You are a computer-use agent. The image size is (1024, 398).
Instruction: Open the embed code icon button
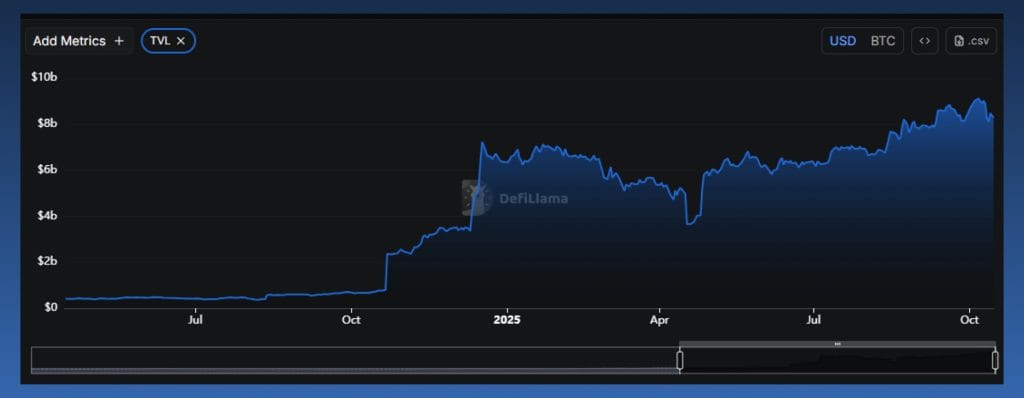tap(925, 41)
